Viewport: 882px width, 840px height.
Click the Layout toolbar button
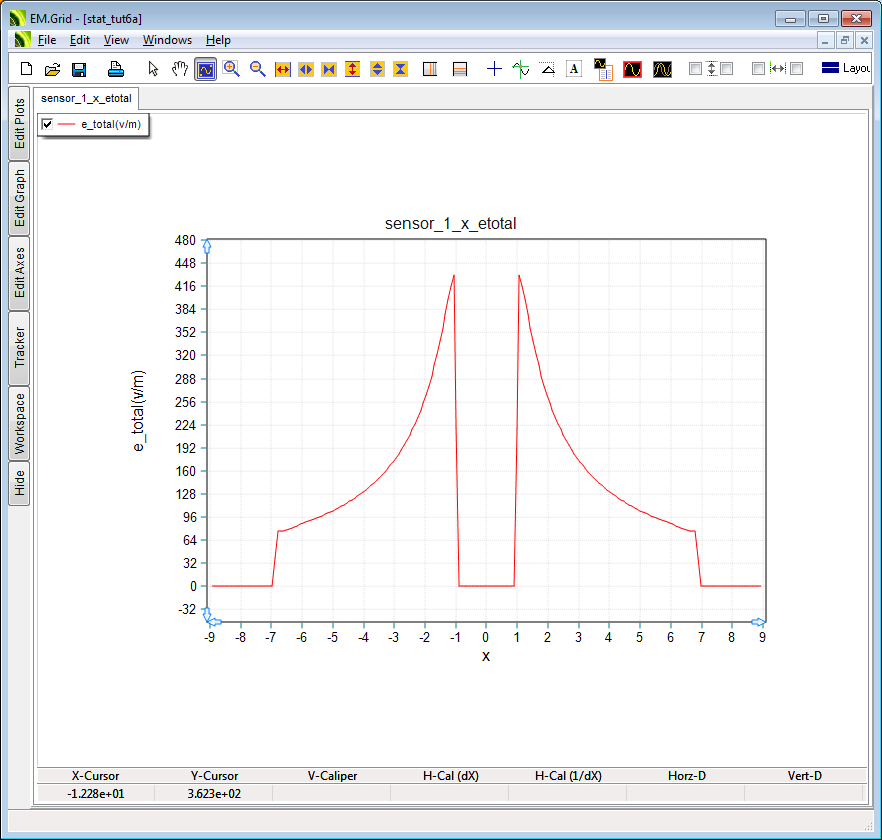coord(846,69)
